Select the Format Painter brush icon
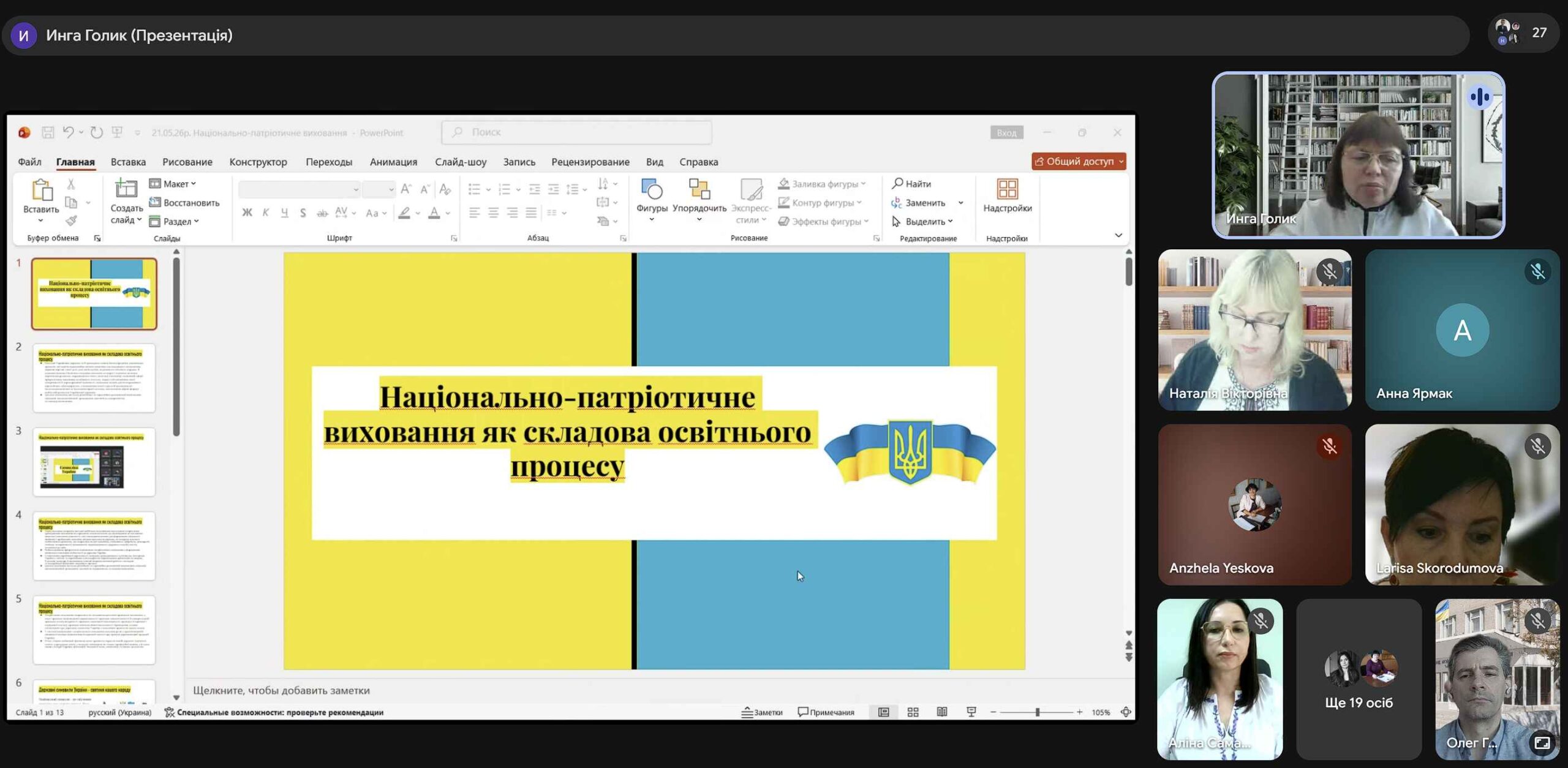 point(71,220)
